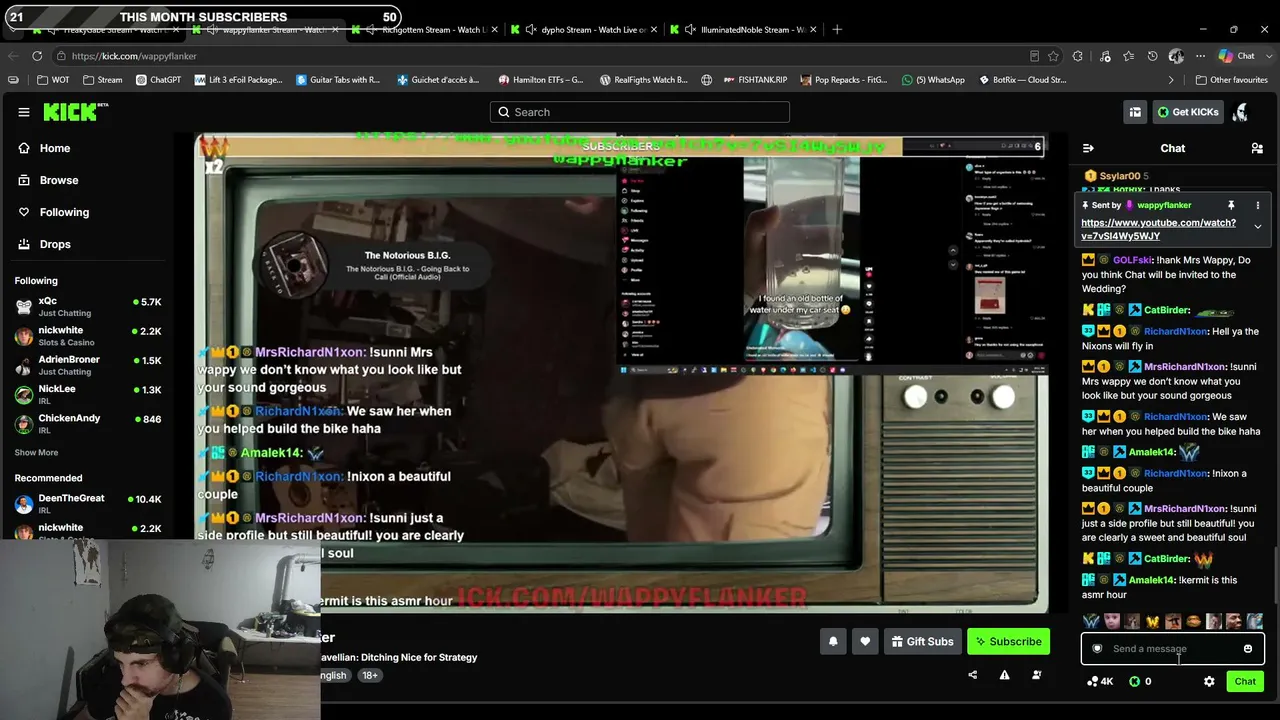1280x720 pixels.
Task: Open the dashboard icon beside Get KICKs
Action: coord(1135,112)
